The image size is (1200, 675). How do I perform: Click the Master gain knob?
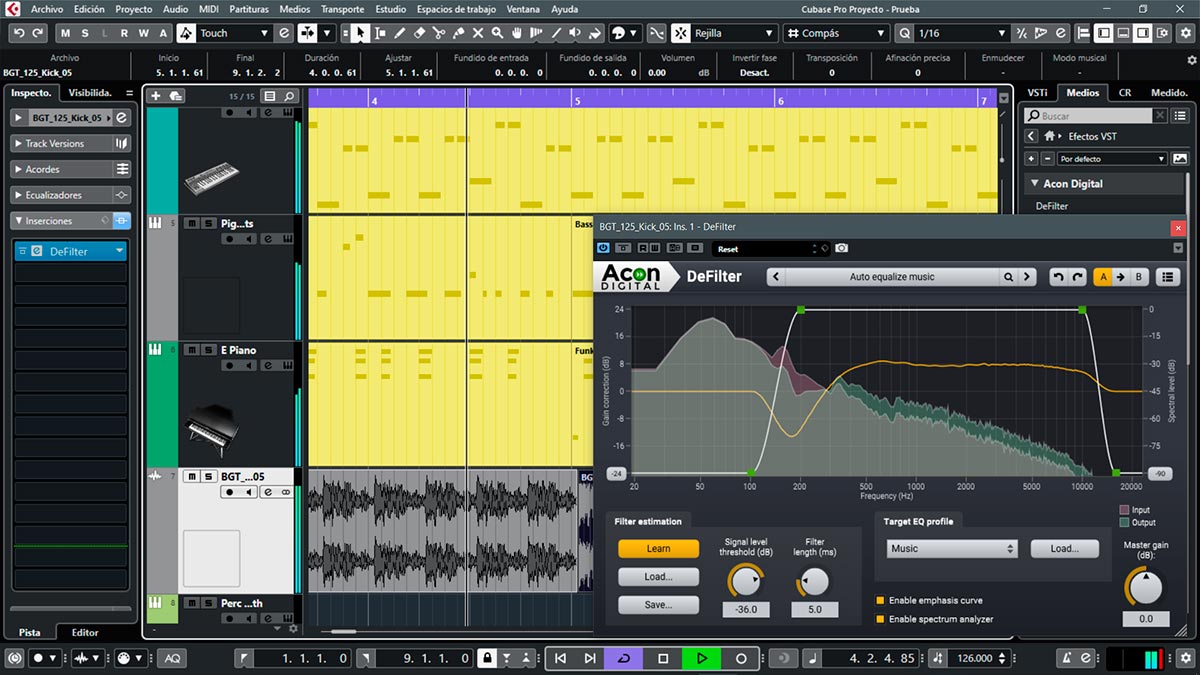click(1145, 588)
